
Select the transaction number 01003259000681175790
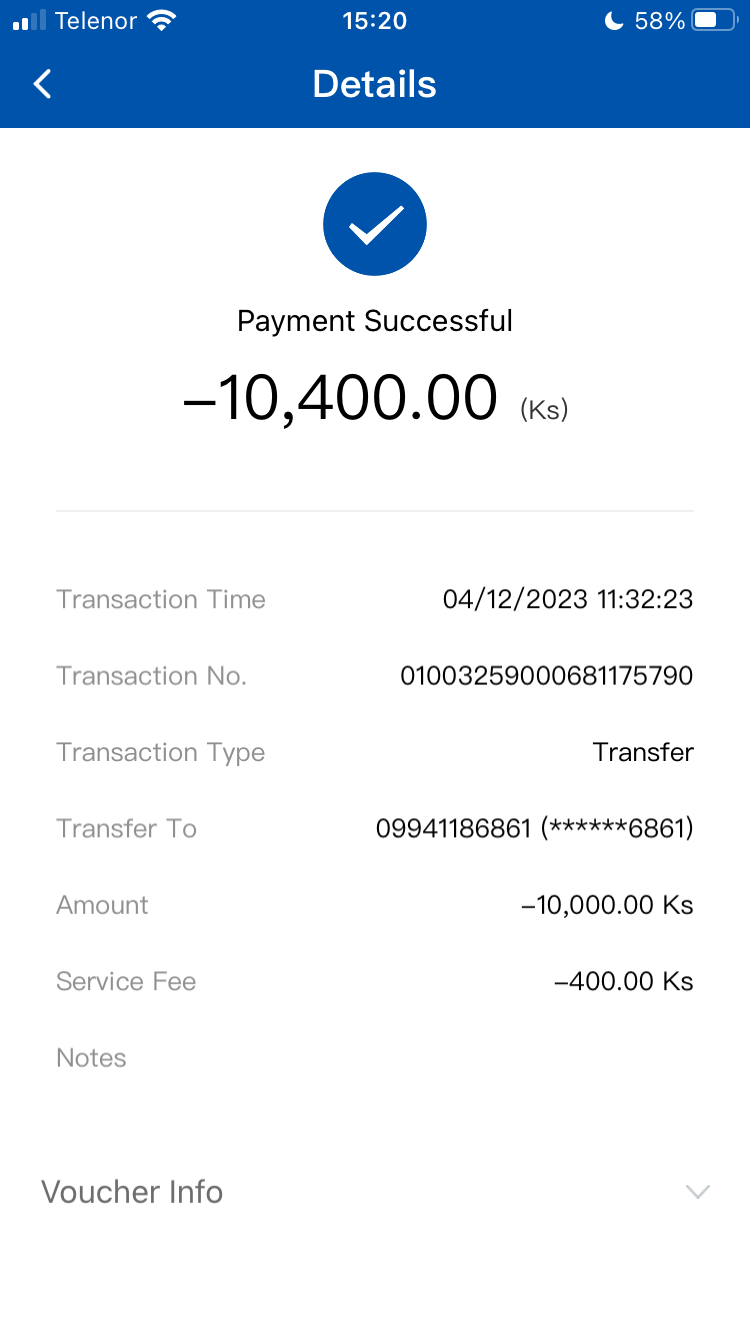[546, 676]
